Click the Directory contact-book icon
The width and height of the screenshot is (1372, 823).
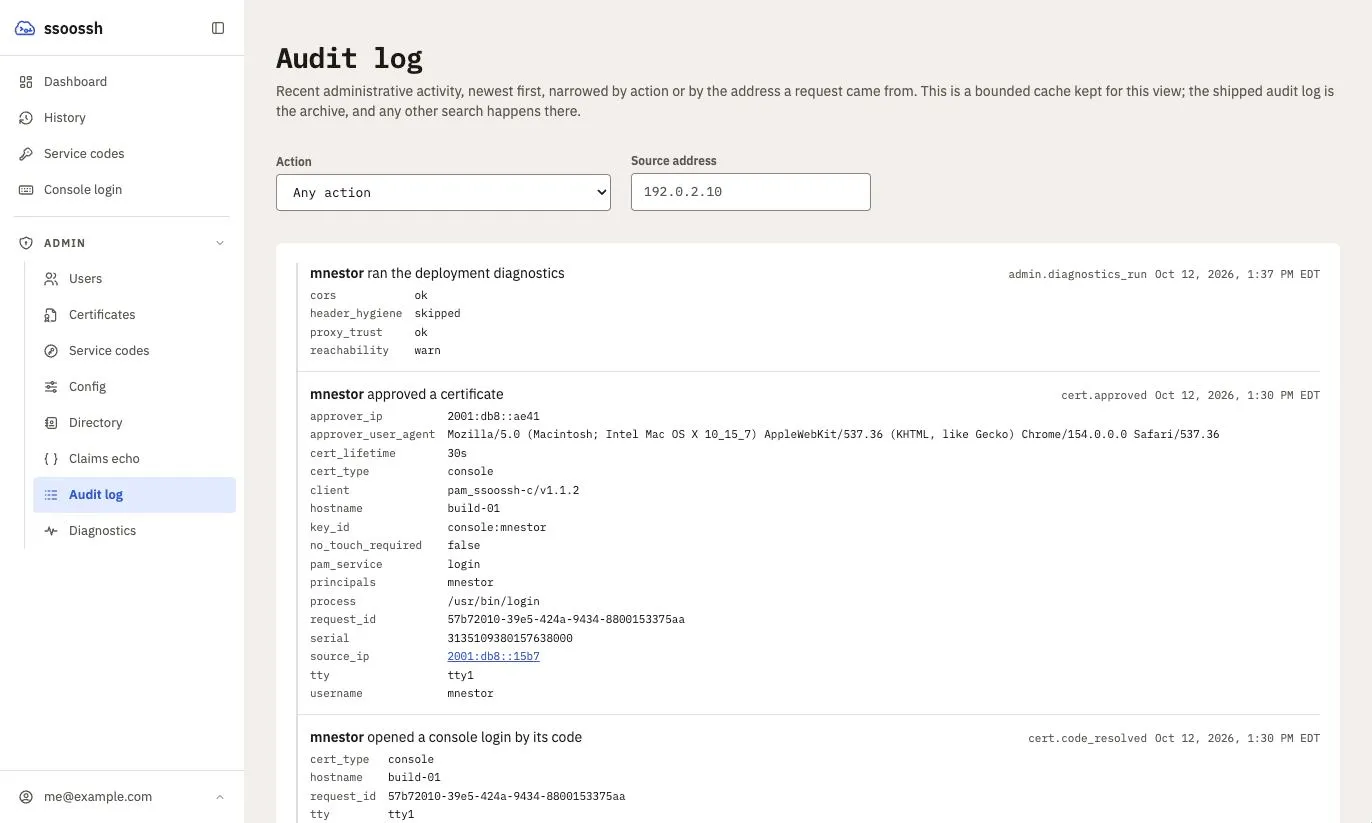coord(51,423)
